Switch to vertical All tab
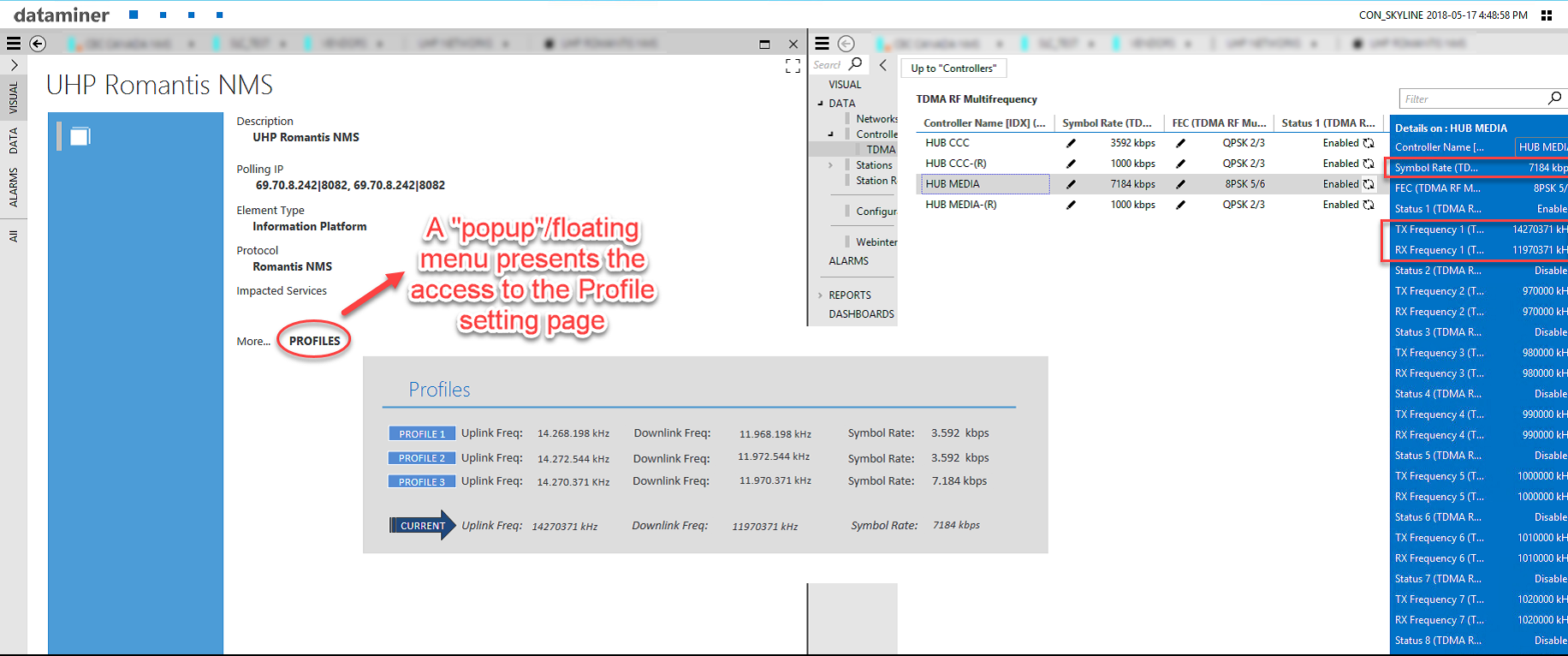Image resolution: width=1568 pixels, height=656 pixels. 13,236
